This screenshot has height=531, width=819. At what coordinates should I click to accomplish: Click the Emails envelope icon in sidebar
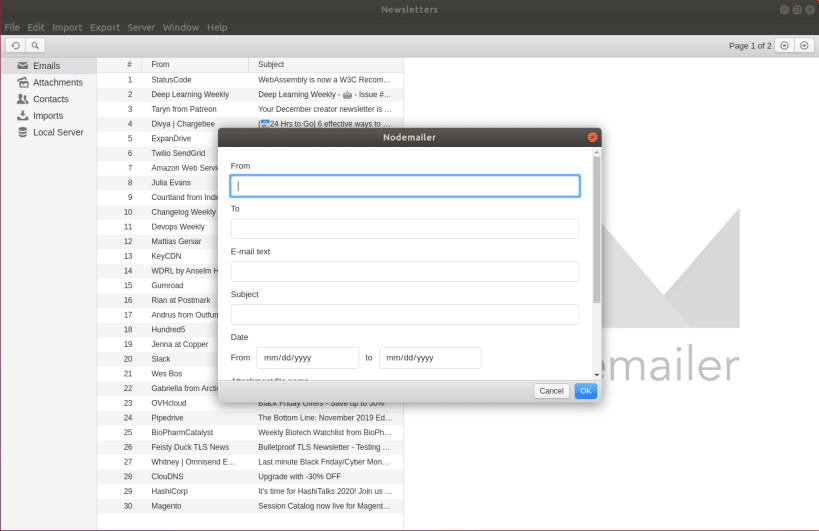click(x=22, y=66)
